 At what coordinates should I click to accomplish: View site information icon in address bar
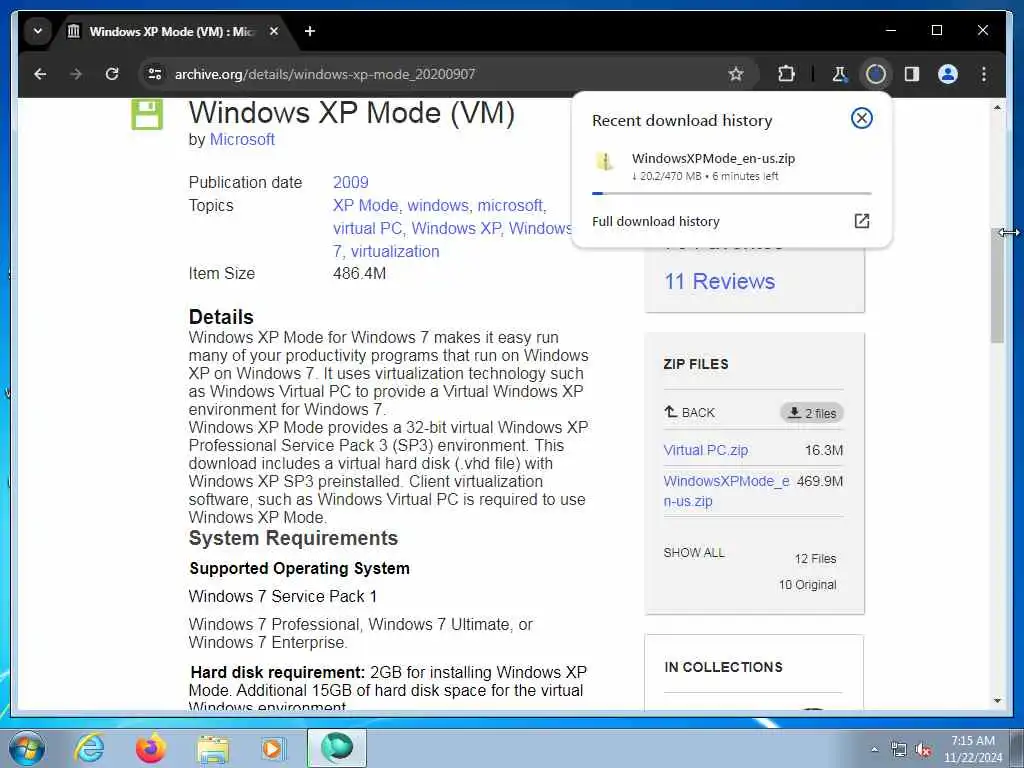155,74
